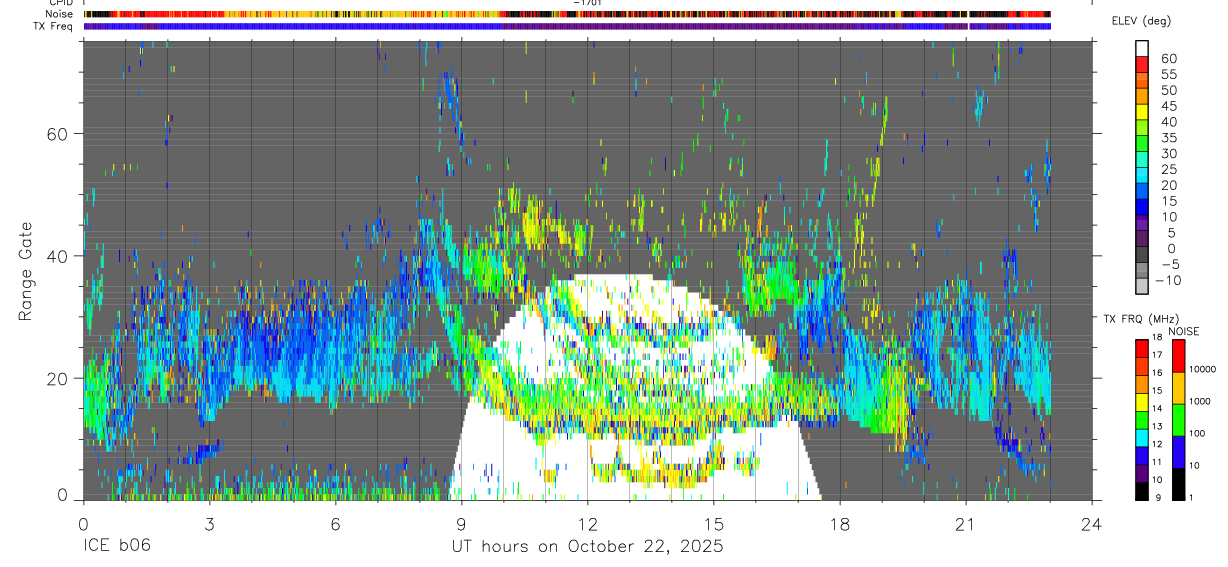The width and height of the screenshot is (1228, 567).
Task: Click the 13 tick on the TX FRQ legend
Action: point(1156,426)
